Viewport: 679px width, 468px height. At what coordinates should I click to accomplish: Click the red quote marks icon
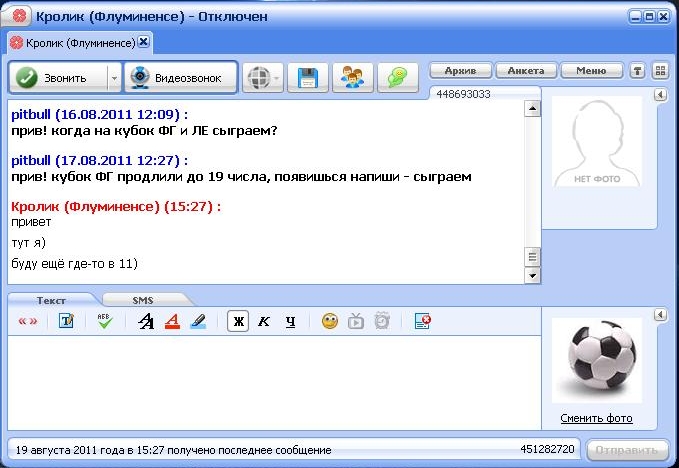[28, 321]
